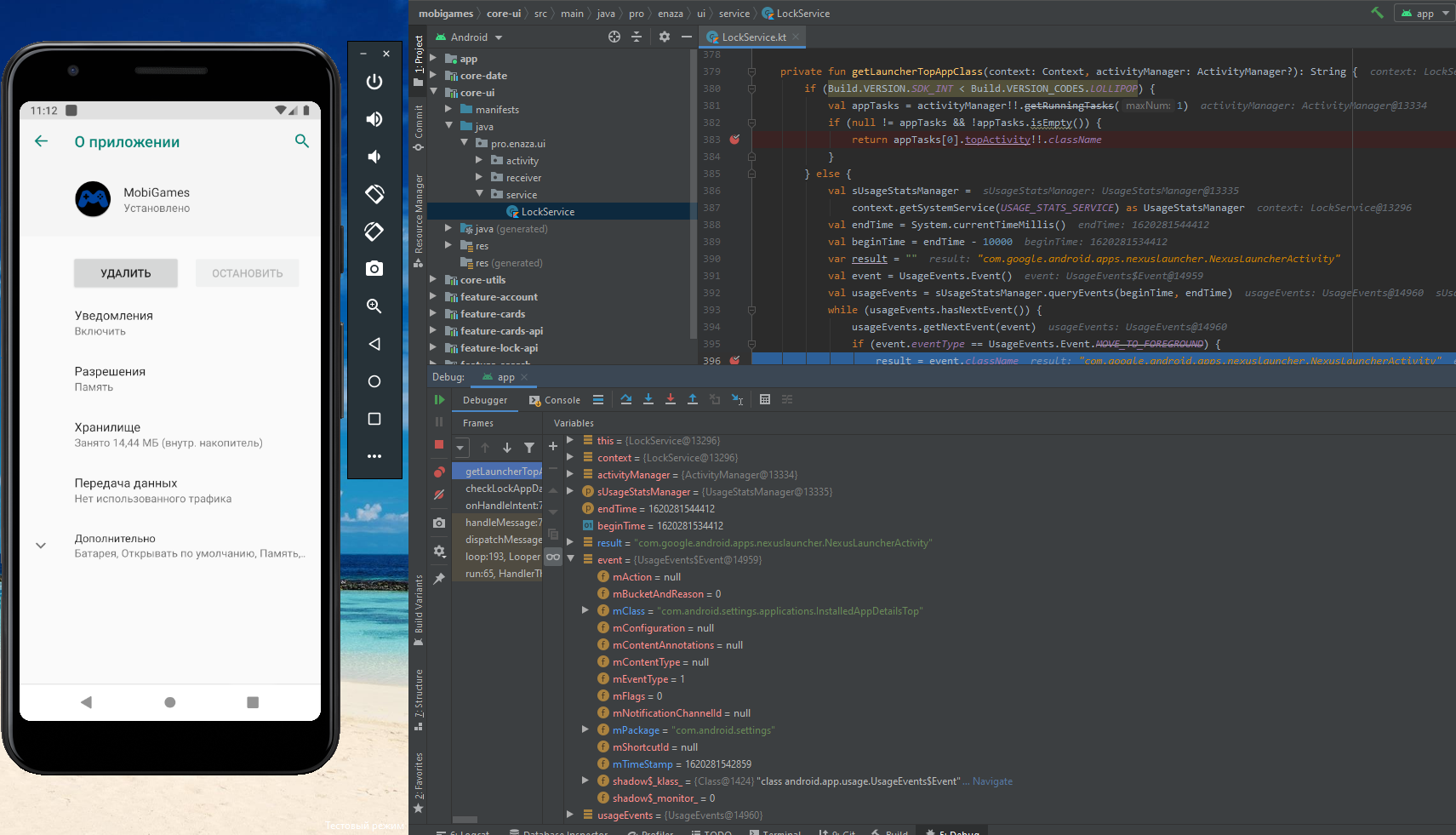This screenshot has height=835, width=1456.
Task: Open emulator more options dots
Action: click(374, 456)
